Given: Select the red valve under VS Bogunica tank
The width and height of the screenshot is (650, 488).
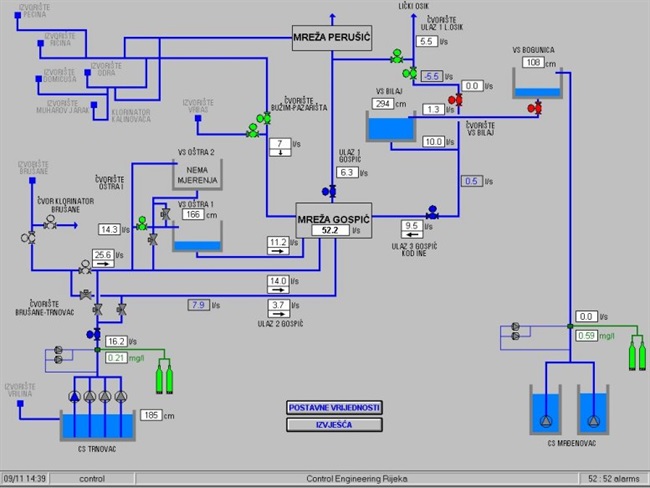Looking at the screenshot, I should coord(534,108).
